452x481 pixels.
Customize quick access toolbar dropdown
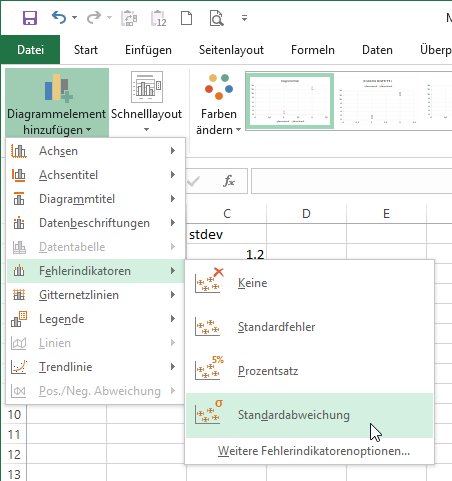(x=244, y=18)
